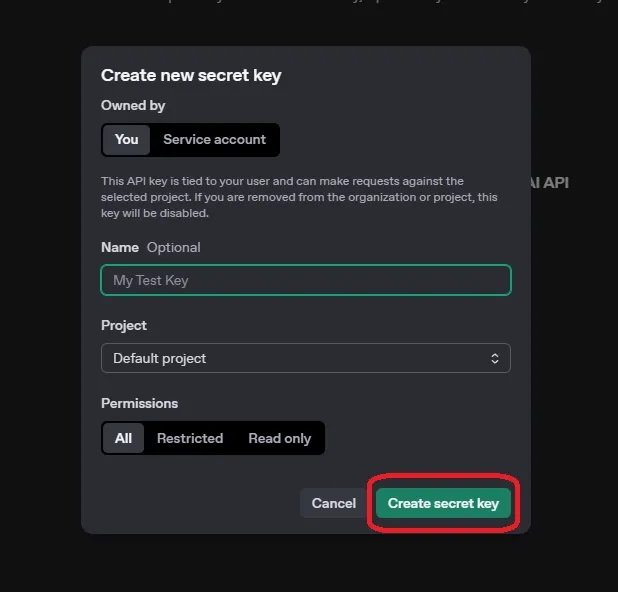Click the "Project" field label
Viewport: 618px width, 592px height.
point(124,325)
